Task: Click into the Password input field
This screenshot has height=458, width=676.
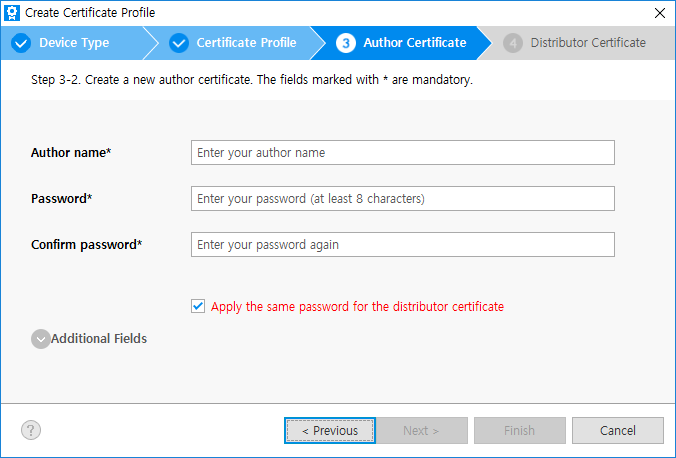Action: tap(402, 199)
